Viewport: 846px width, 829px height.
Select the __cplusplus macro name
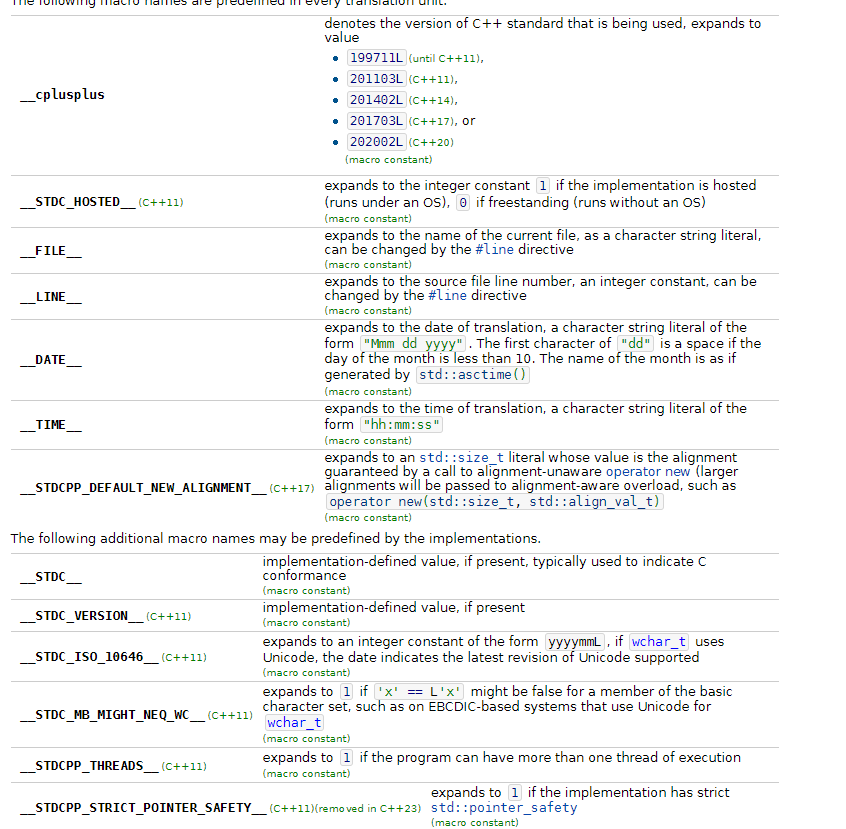[63, 94]
